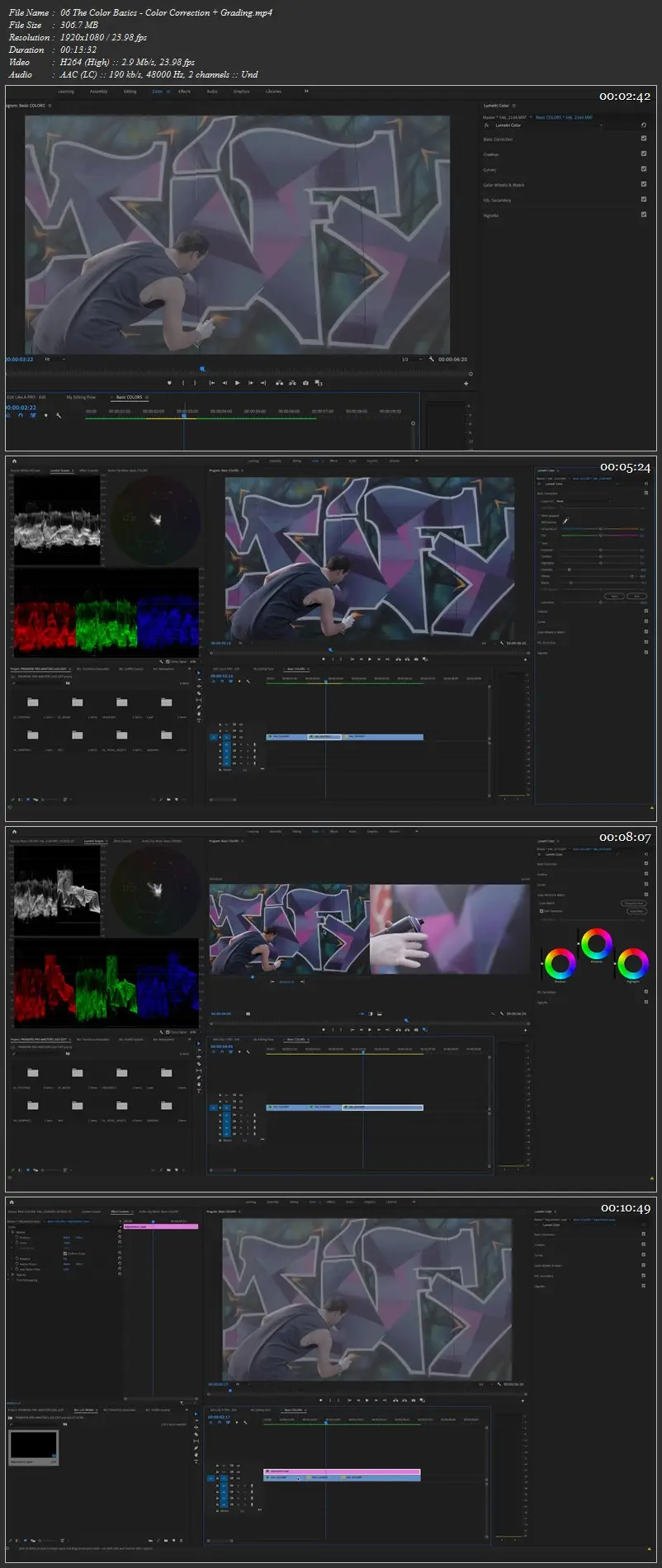The height and width of the screenshot is (1568, 662).
Task: Step forward one frame in the 00:02:42 frame
Action: click(x=251, y=383)
